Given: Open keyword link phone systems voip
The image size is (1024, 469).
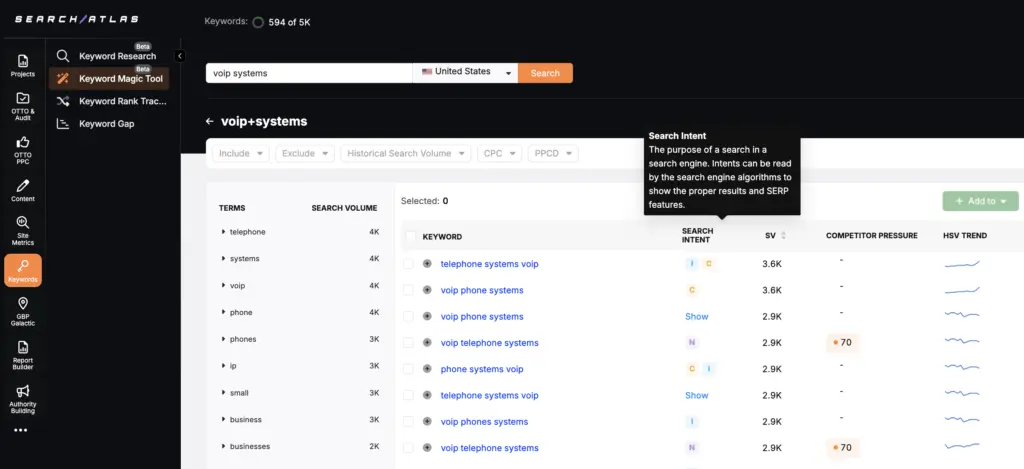Looking at the screenshot, I should [x=482, y=369].
